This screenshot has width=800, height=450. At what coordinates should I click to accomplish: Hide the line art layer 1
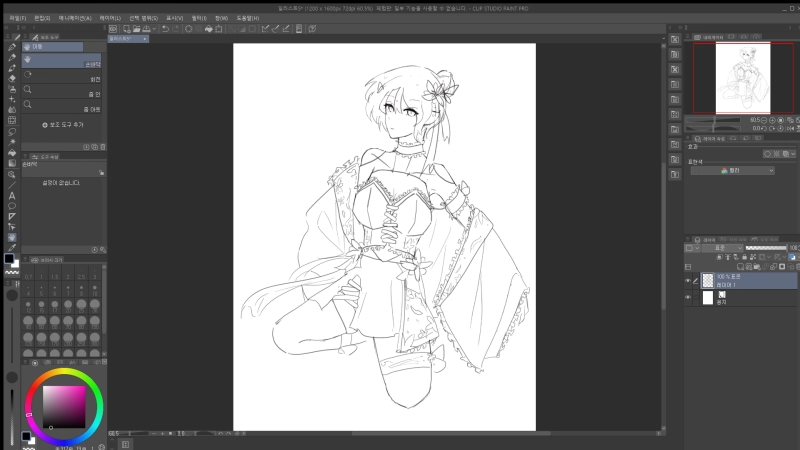(x=687, y=279)
